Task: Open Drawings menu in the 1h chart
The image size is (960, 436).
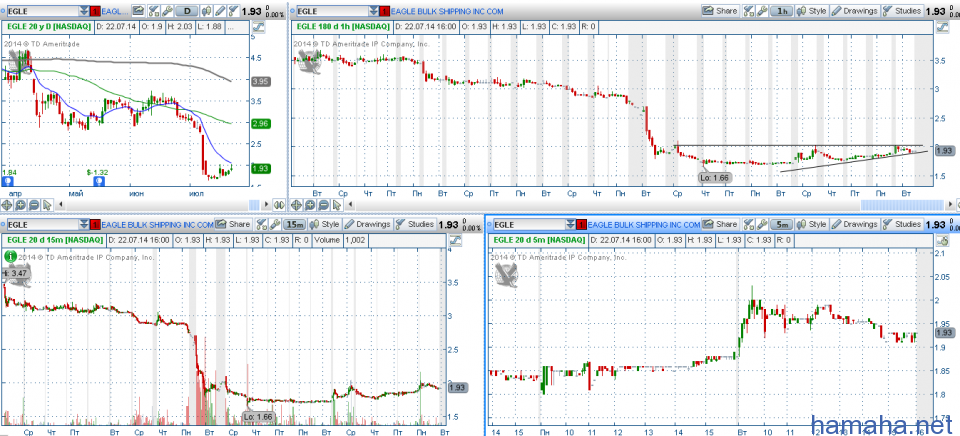Action: (x=855, y=11)
